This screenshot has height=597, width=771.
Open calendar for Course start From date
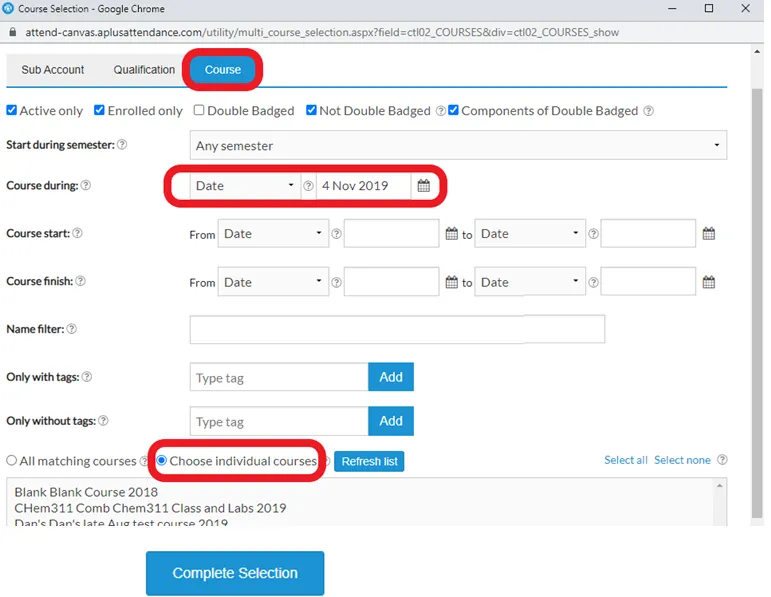(x=451, y=234)
